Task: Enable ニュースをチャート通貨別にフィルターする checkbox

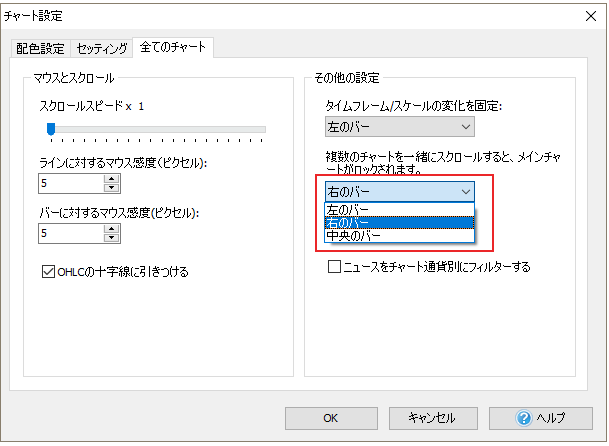Action: [x=335, y=267]
